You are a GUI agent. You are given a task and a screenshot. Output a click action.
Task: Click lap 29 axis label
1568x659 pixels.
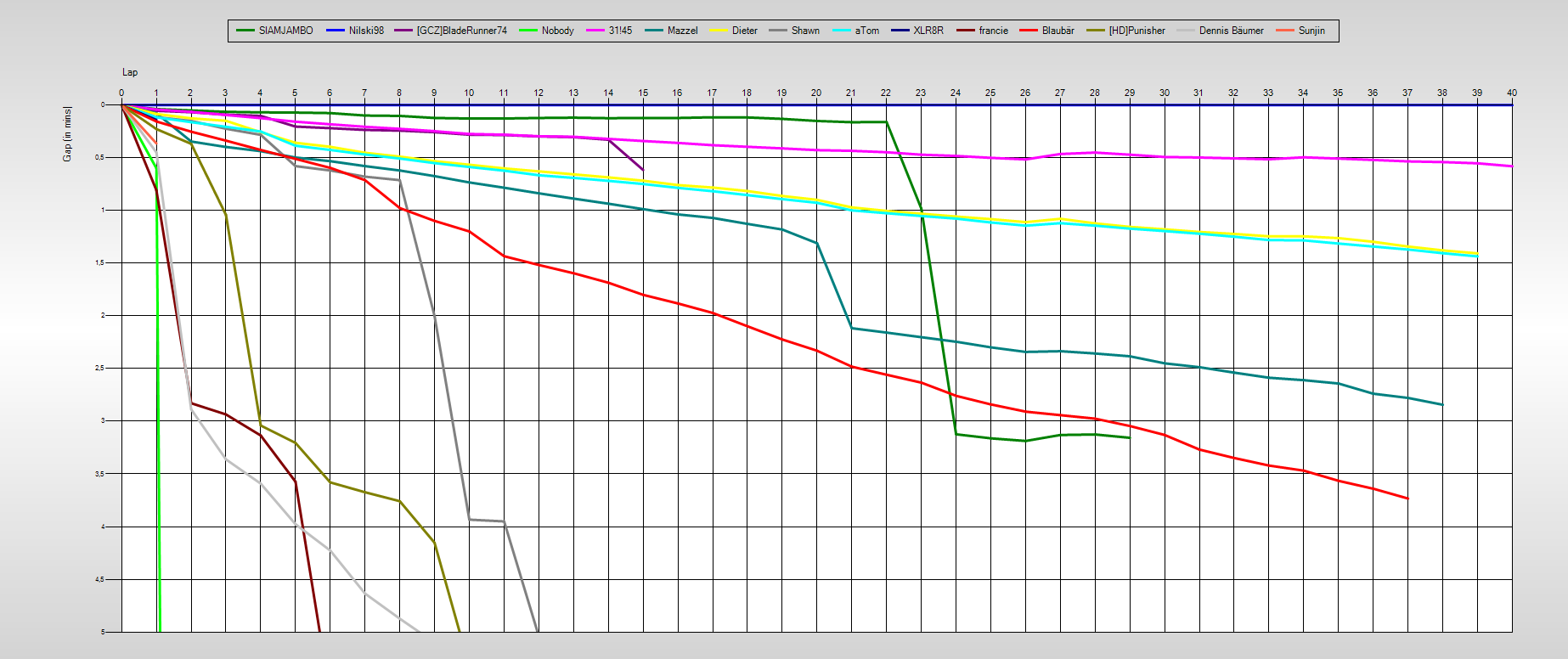pyautogui.click(x=1130, y=93)
